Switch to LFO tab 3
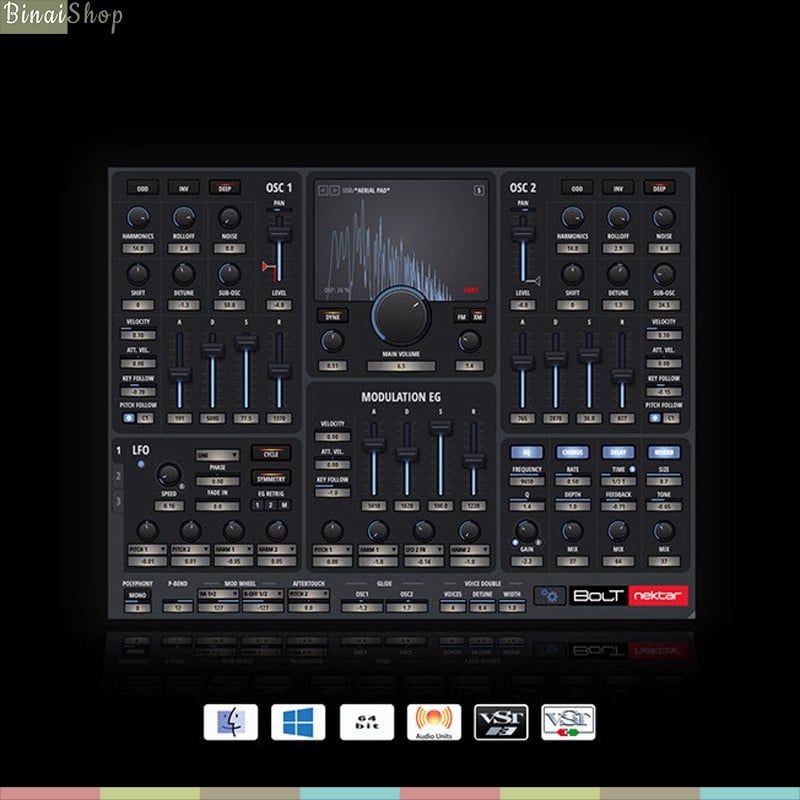The height and width of the screenshot is (800, 800). [117, 500]
